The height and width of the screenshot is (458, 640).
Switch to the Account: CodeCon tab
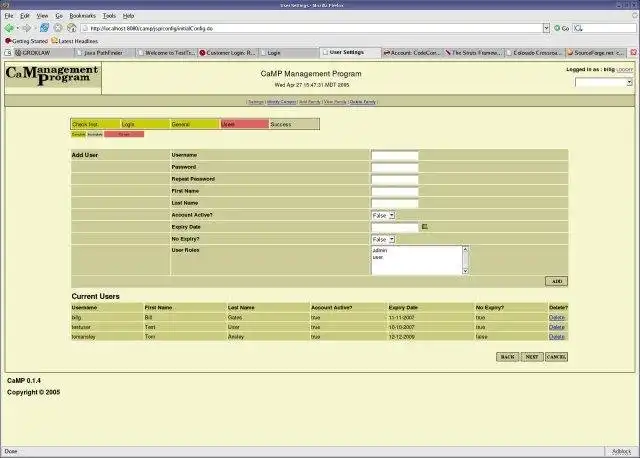click(412, 53)
